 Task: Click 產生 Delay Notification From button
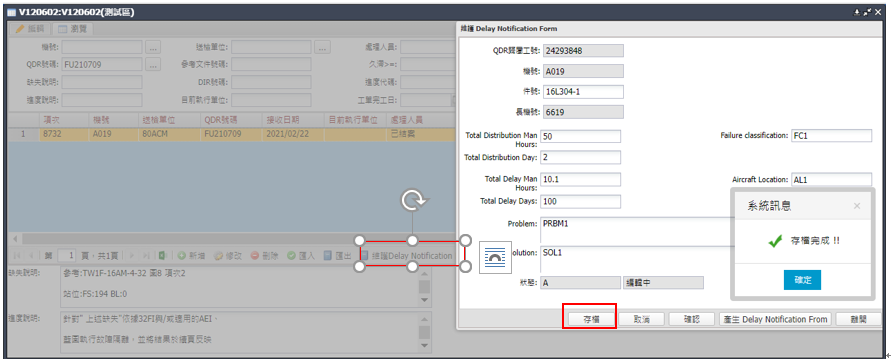[x=776, y=319]
